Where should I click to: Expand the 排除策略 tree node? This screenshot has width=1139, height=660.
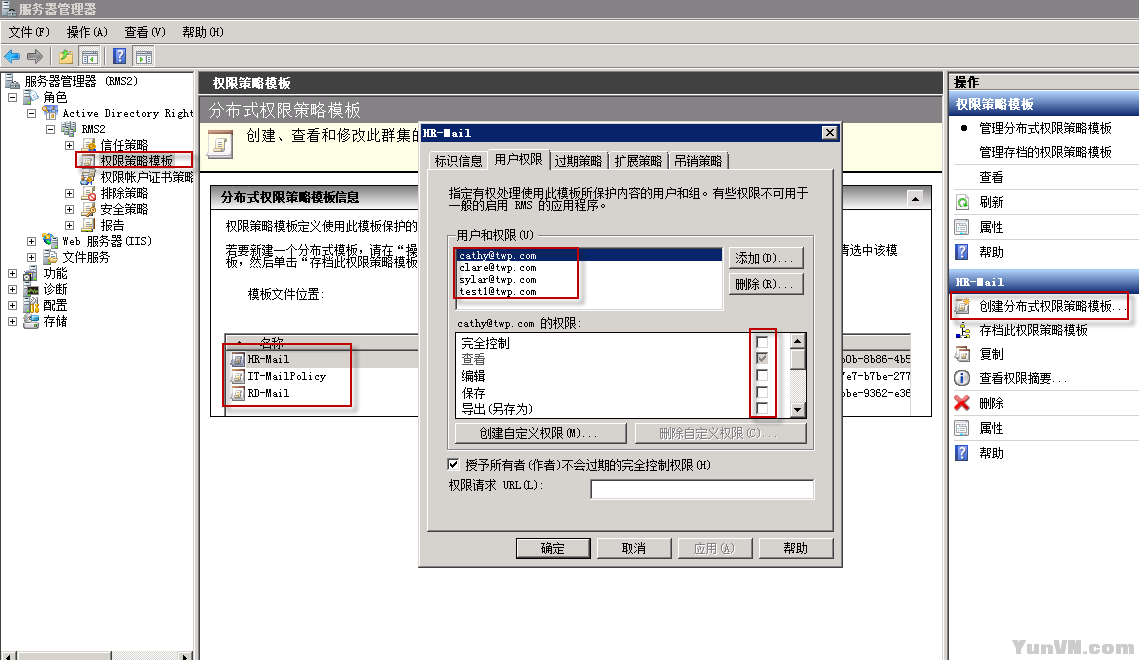(x=69, y=193)
